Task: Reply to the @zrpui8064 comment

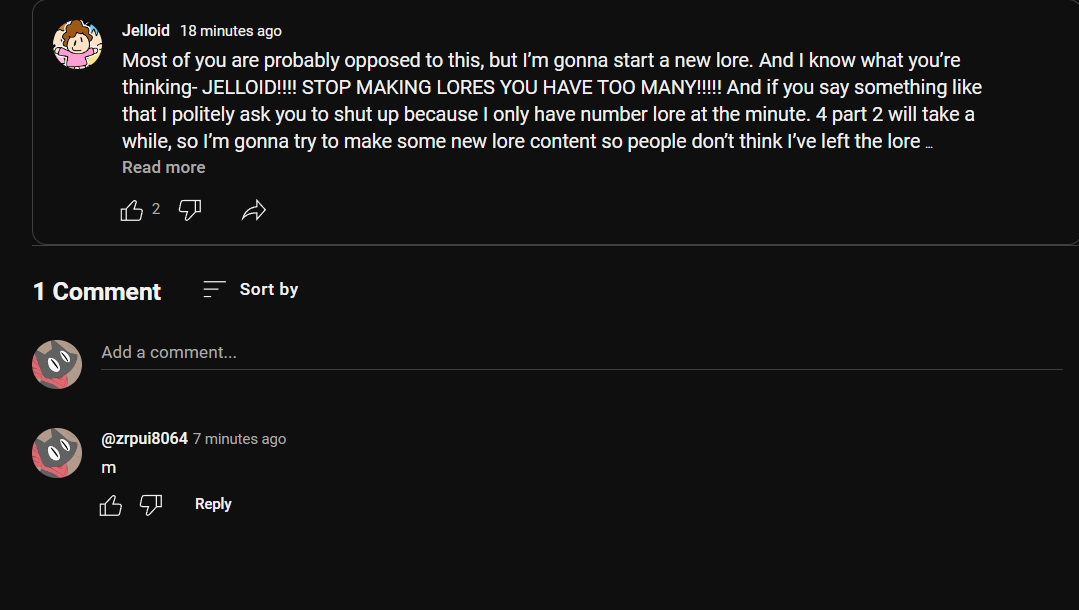Action: tap(213, 504)
